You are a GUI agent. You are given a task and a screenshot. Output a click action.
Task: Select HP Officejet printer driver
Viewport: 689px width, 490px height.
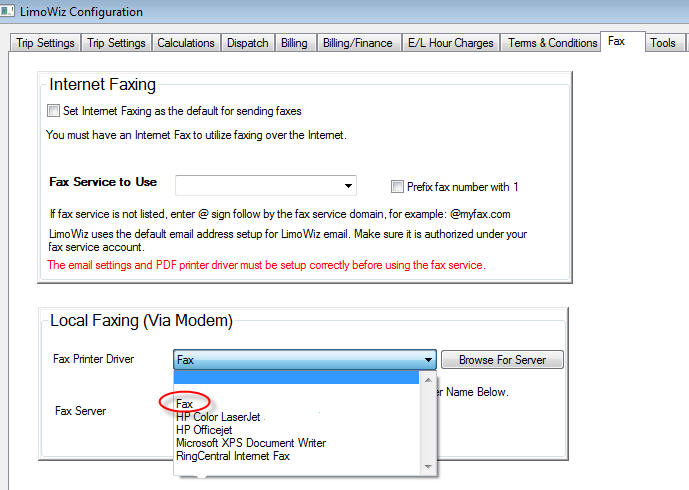point(204,430)
